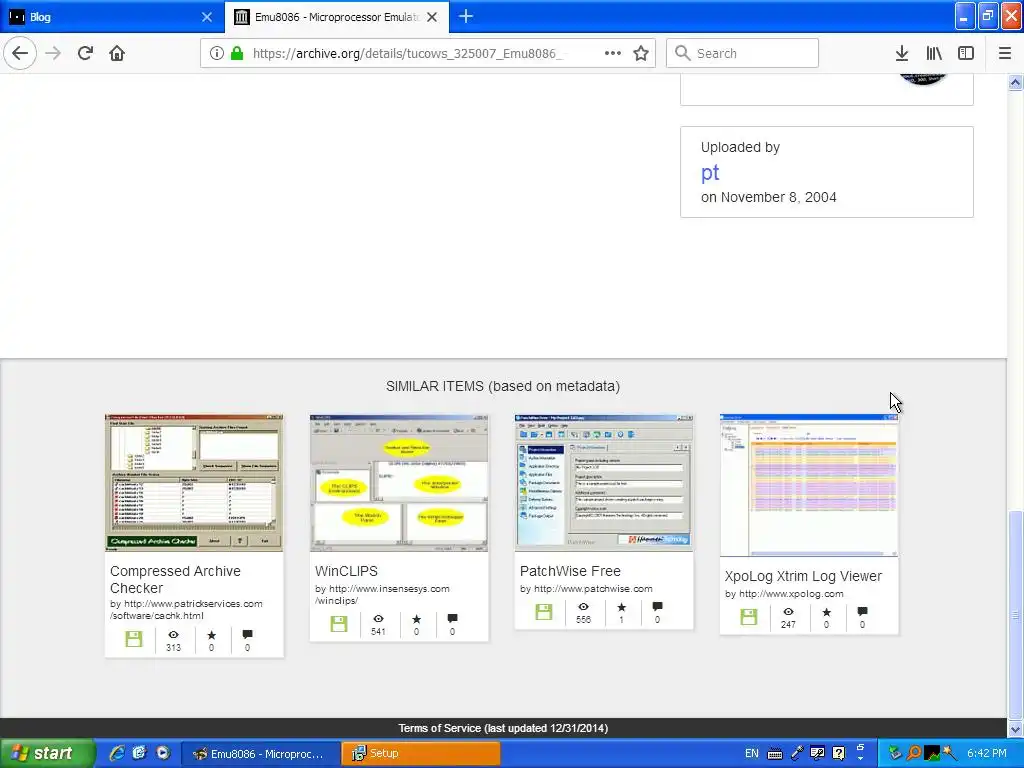
Task: Click favorites star on PatchWise Free card
Action: [x=621, y=607]
